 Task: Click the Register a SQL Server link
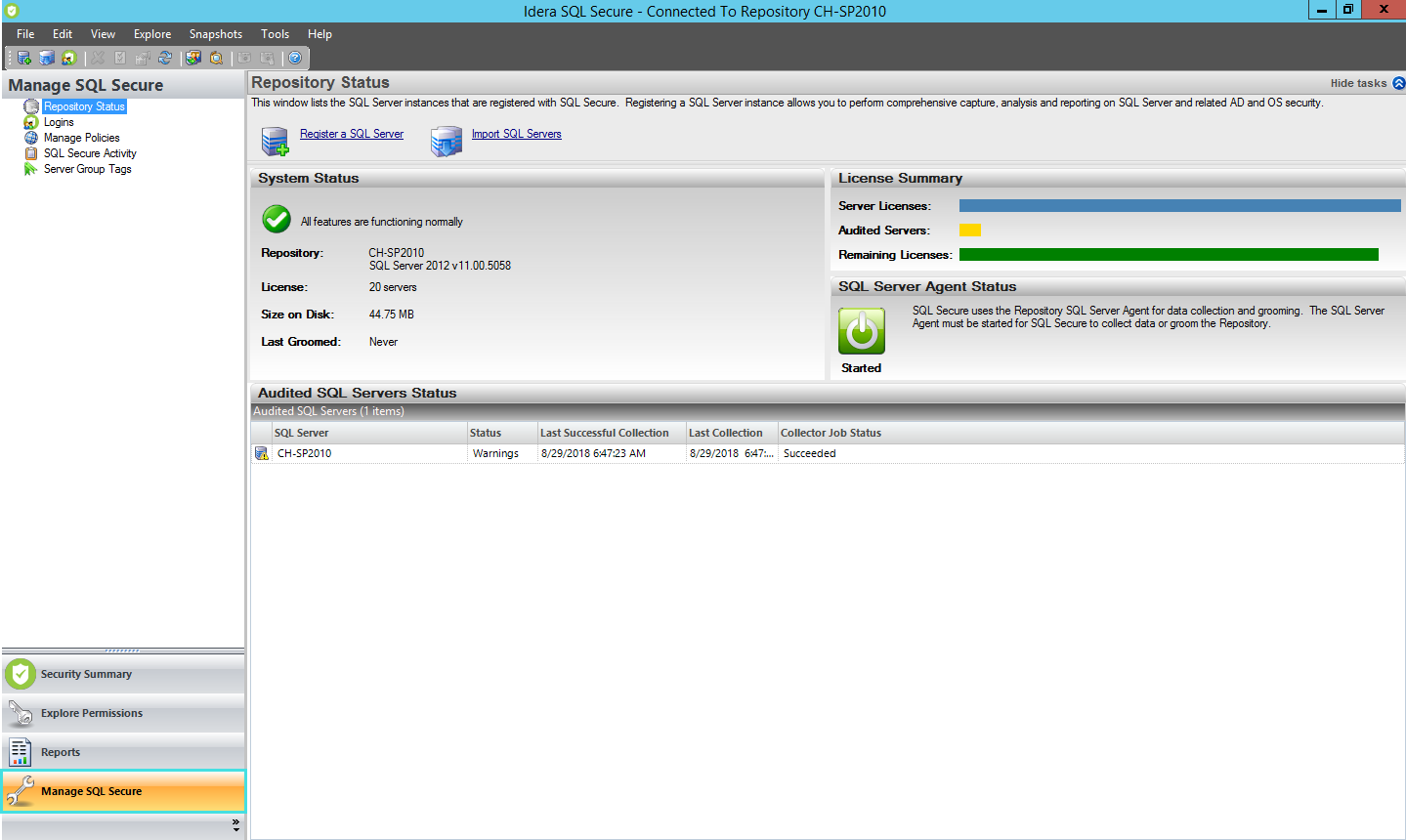(x=352, y=134)
